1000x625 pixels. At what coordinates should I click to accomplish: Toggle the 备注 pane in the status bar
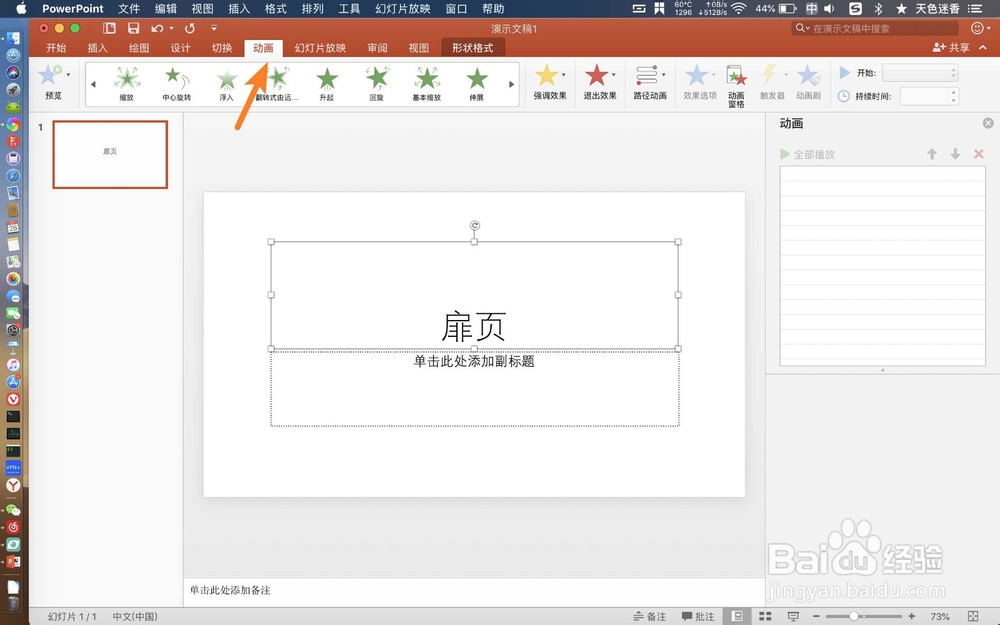(x=651, y=617)
